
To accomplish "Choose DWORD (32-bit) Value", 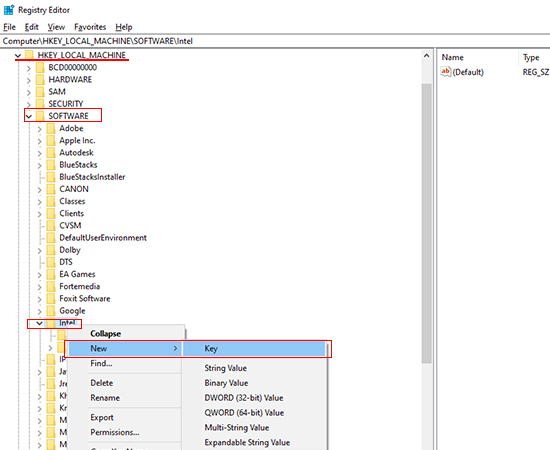I will click(x=255, y=398).
